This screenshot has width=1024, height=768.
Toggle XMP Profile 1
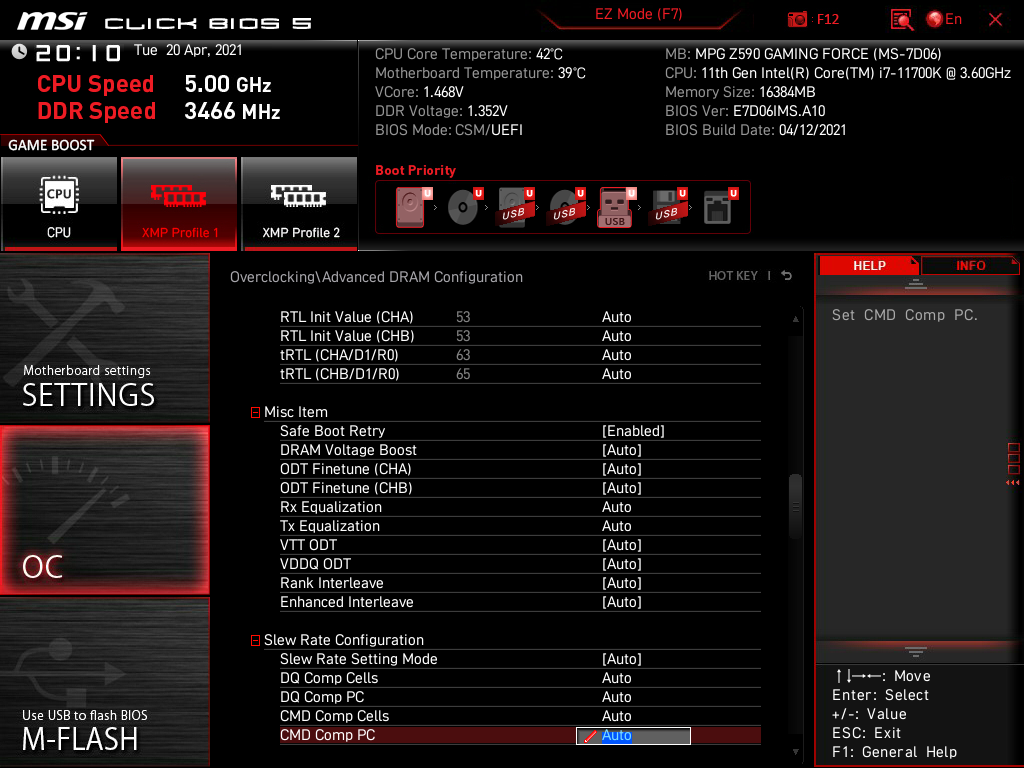(179, 204)
